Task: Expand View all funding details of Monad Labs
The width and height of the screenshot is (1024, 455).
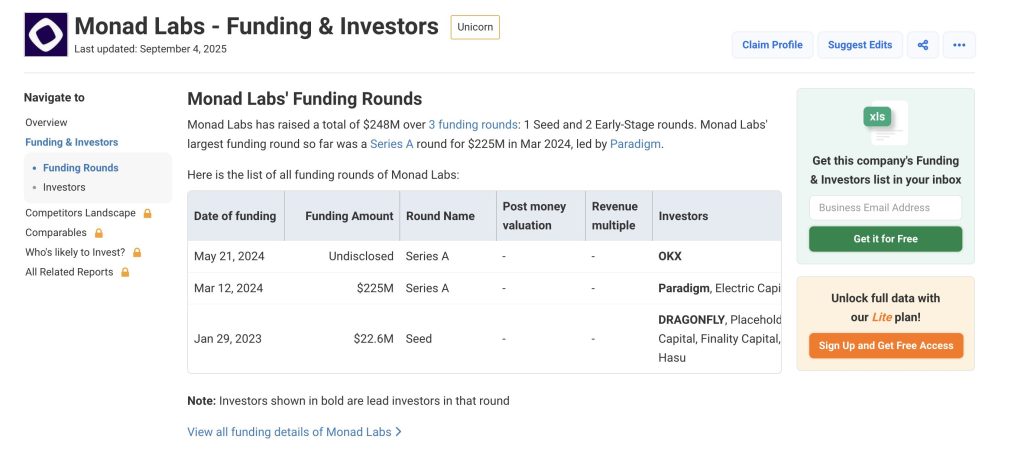Action: (x=294, y=432)
